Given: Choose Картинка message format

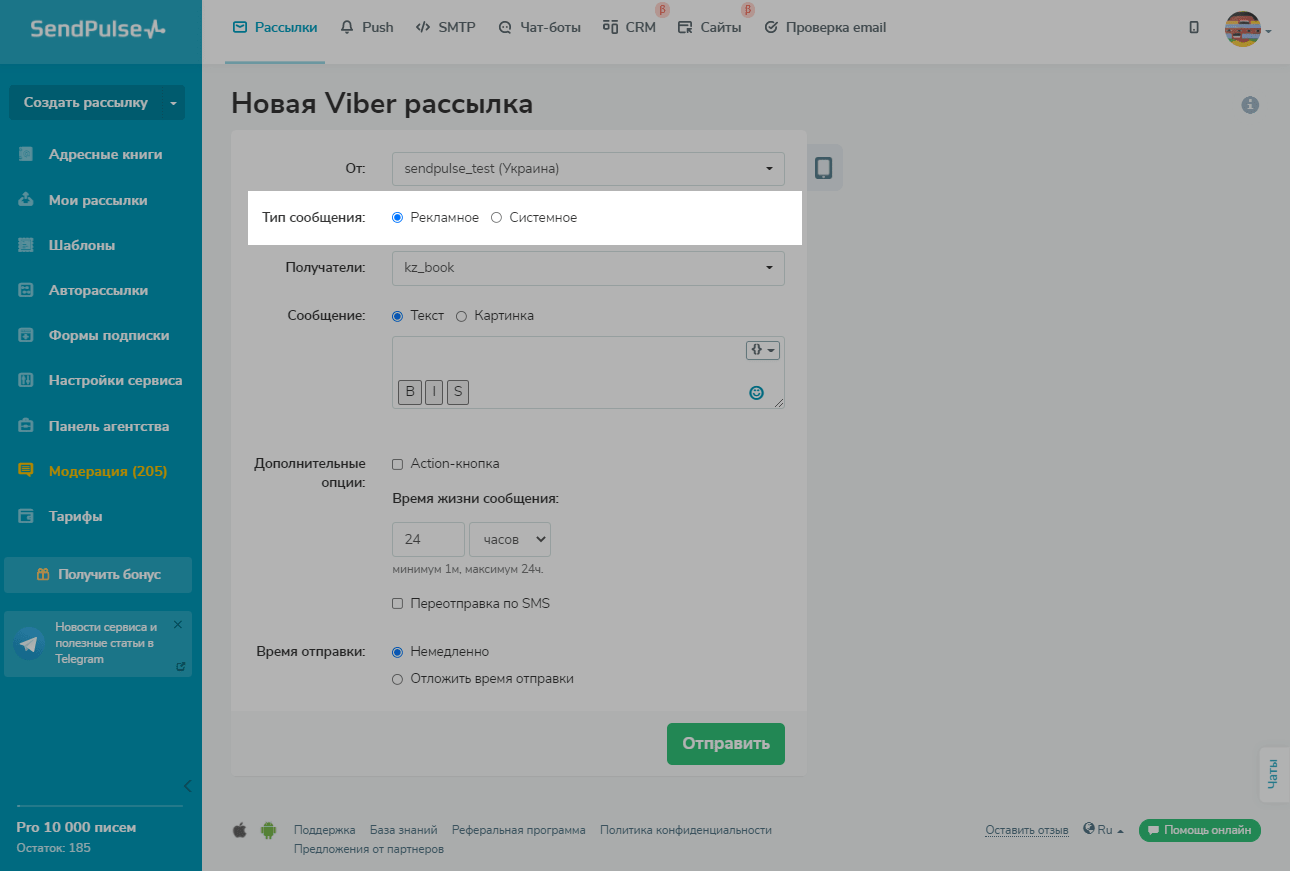Looking at the screenshot, I should pos(461,316).
